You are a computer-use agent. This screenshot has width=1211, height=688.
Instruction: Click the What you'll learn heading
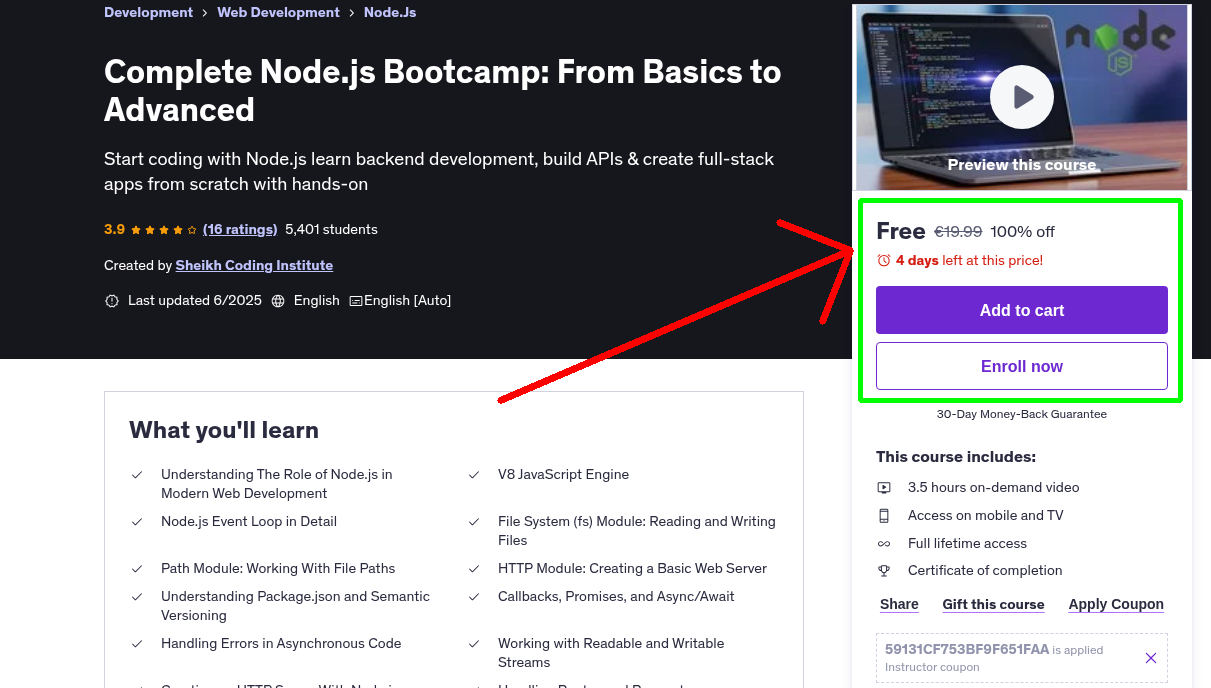pyautogui.click(x=224, y=430)
